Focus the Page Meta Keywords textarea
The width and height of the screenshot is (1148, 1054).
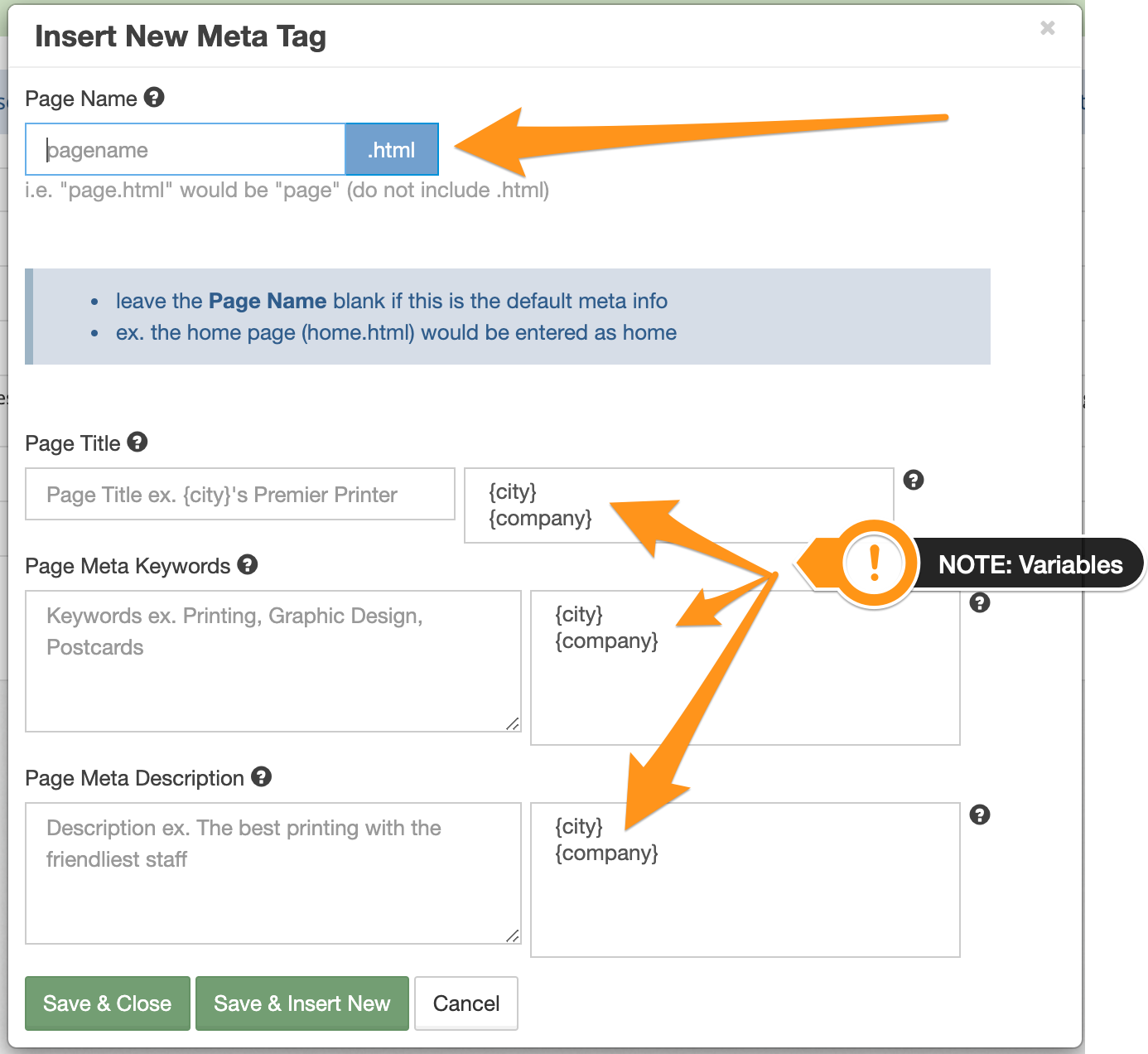(273, 661)
